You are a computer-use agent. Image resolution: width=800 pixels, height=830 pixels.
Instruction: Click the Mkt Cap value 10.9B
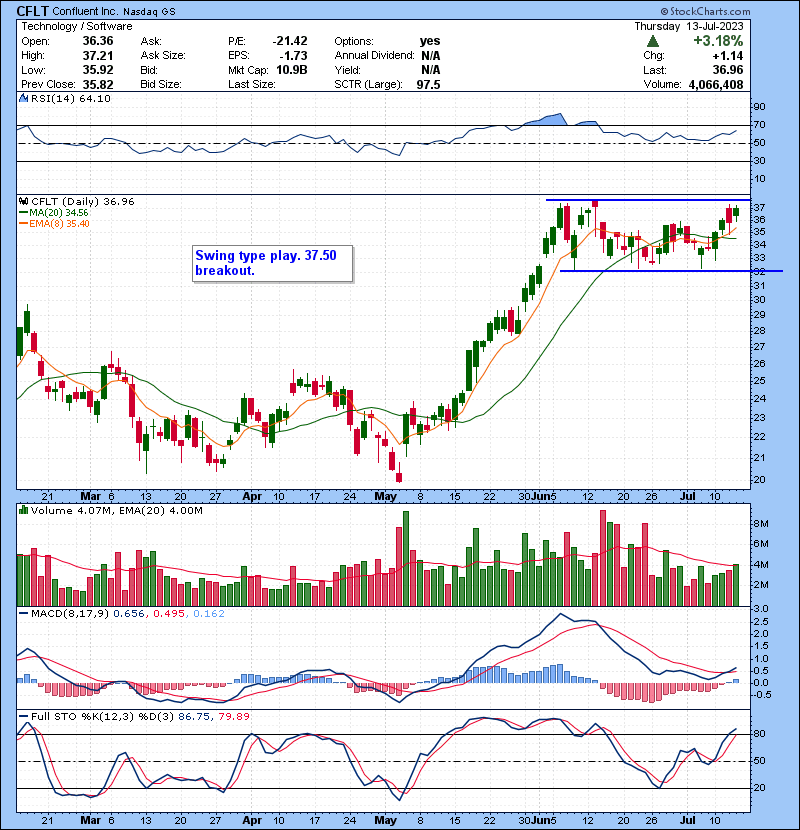coord(292,70)
